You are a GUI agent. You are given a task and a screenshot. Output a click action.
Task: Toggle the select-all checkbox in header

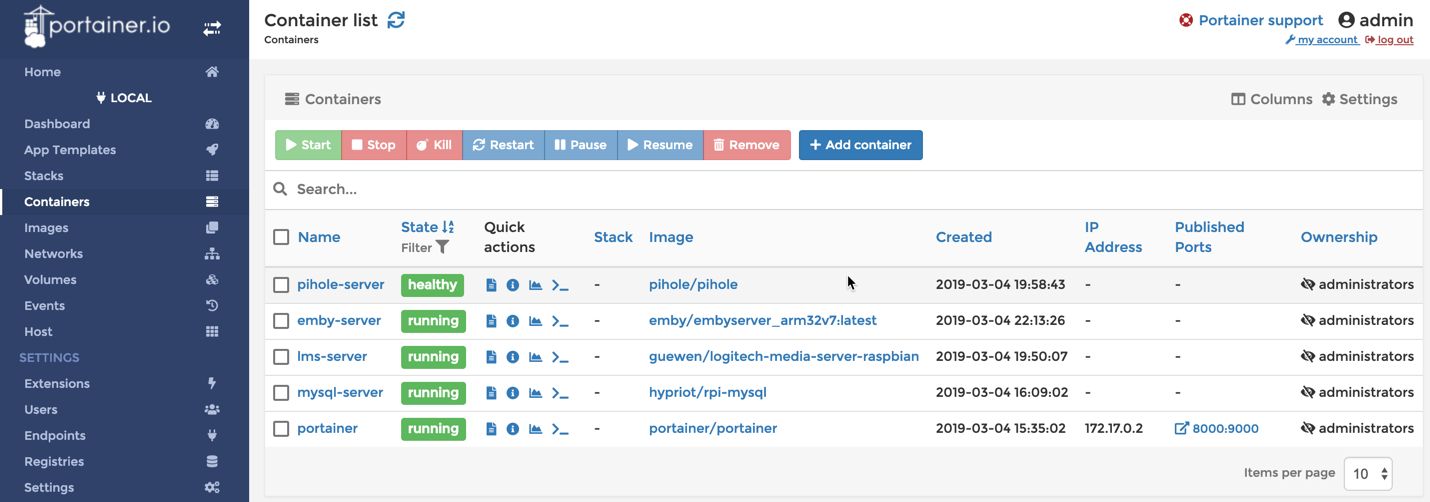pyautogui.click(x=281, y=237)
